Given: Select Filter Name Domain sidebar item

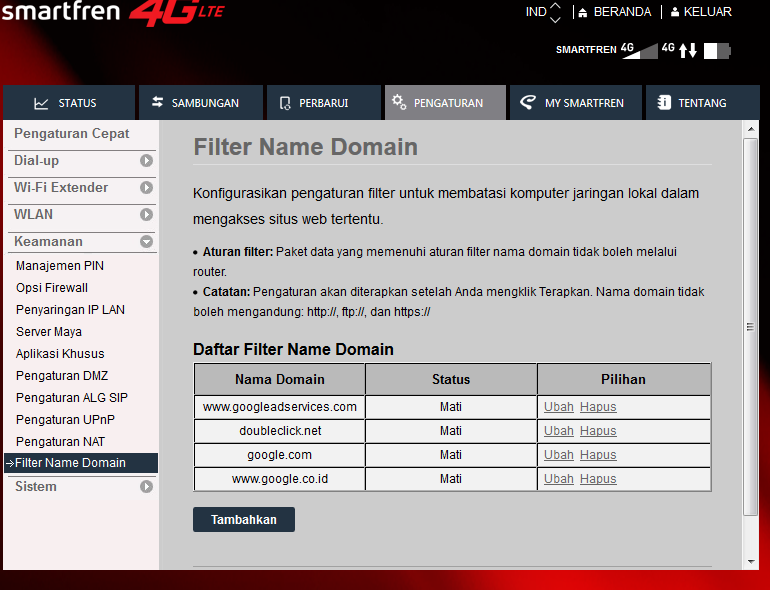Looking at the screenshot, I should click(81, 463).
